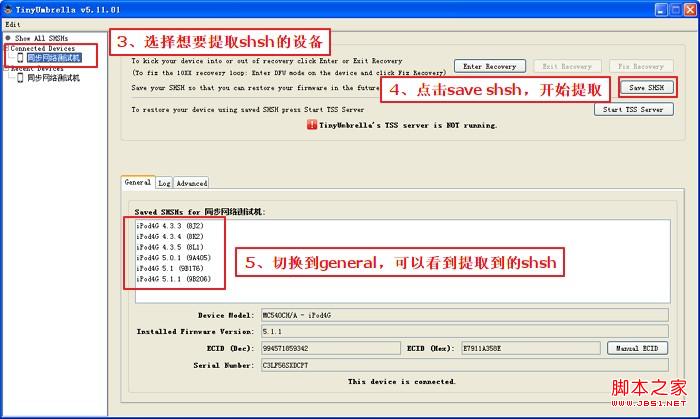Click the recent device phone icon

[20, 78]
